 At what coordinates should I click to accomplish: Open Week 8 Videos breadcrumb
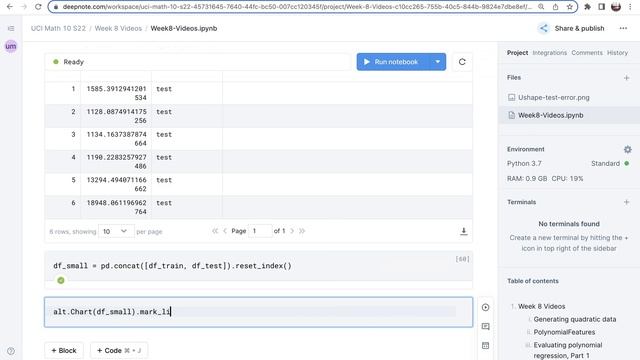pyautogui.click(x=118, y=28)
